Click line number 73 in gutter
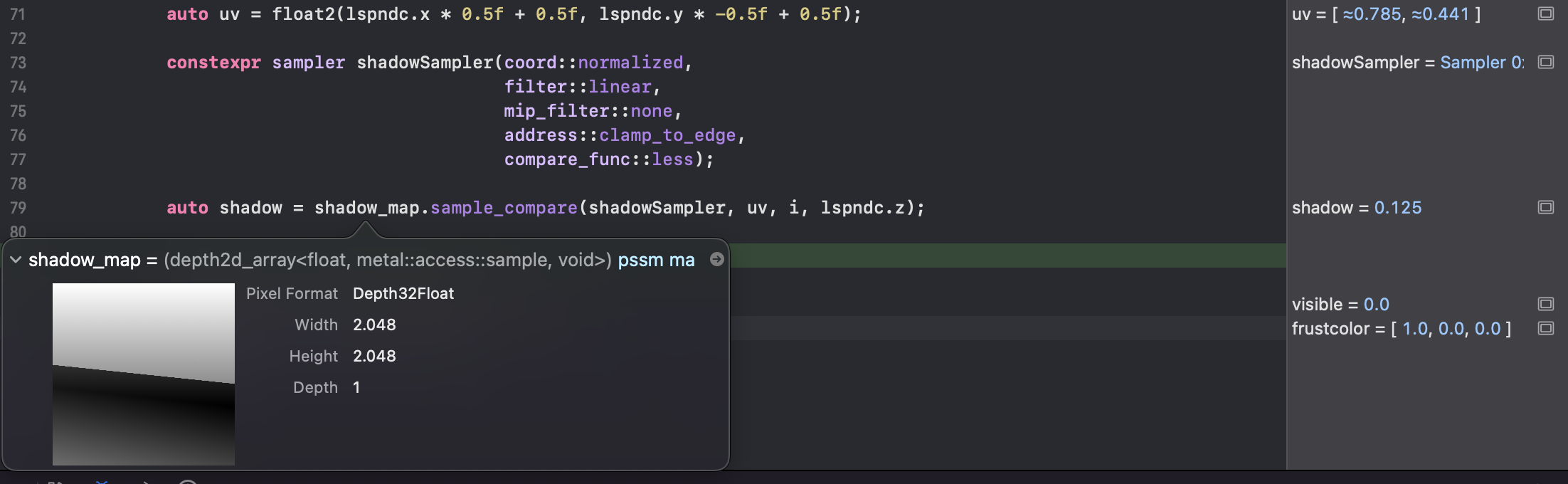The width and height of the screenshot is (1568, 484). pos(18,63)
